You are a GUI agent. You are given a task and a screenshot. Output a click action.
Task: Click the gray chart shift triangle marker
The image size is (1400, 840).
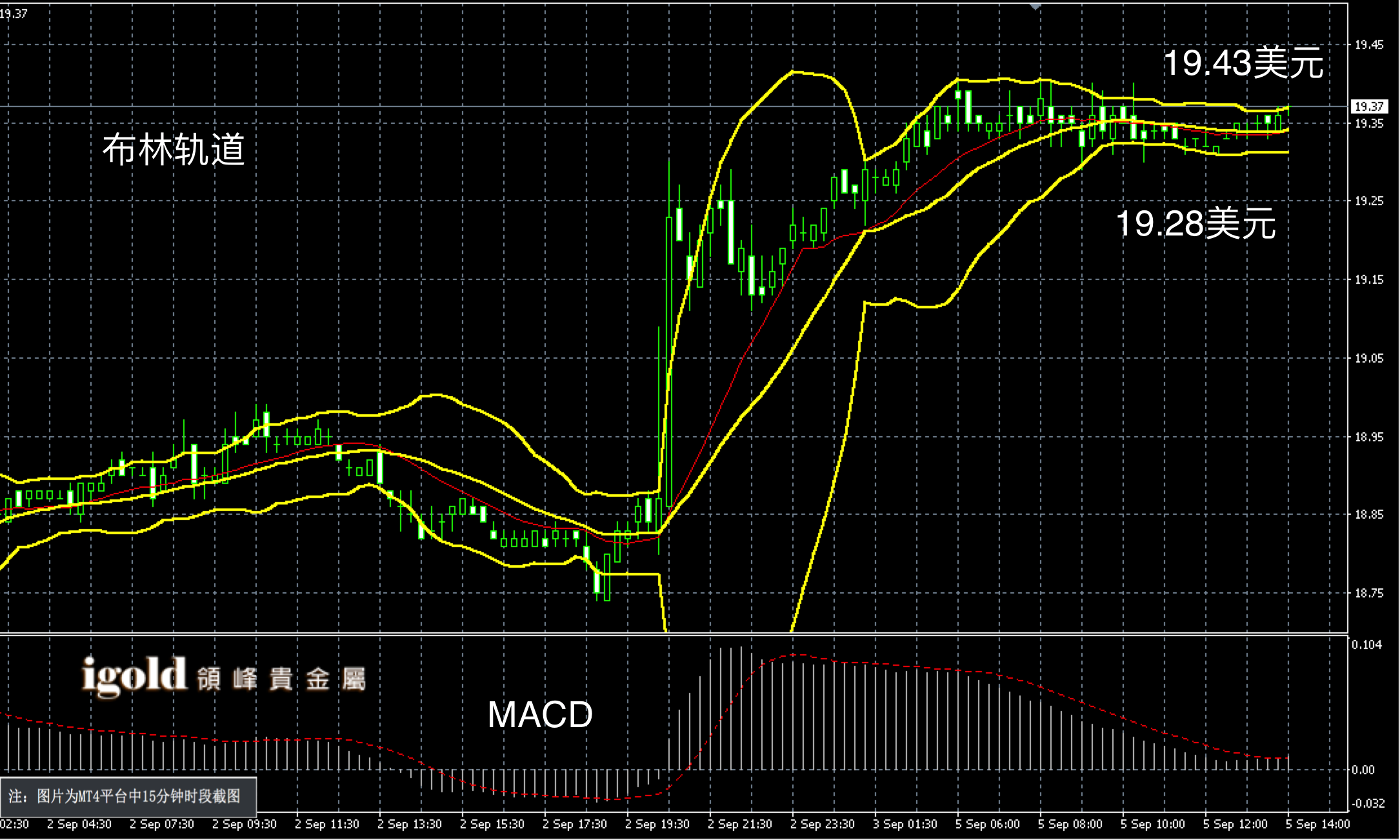(1035, 6)
